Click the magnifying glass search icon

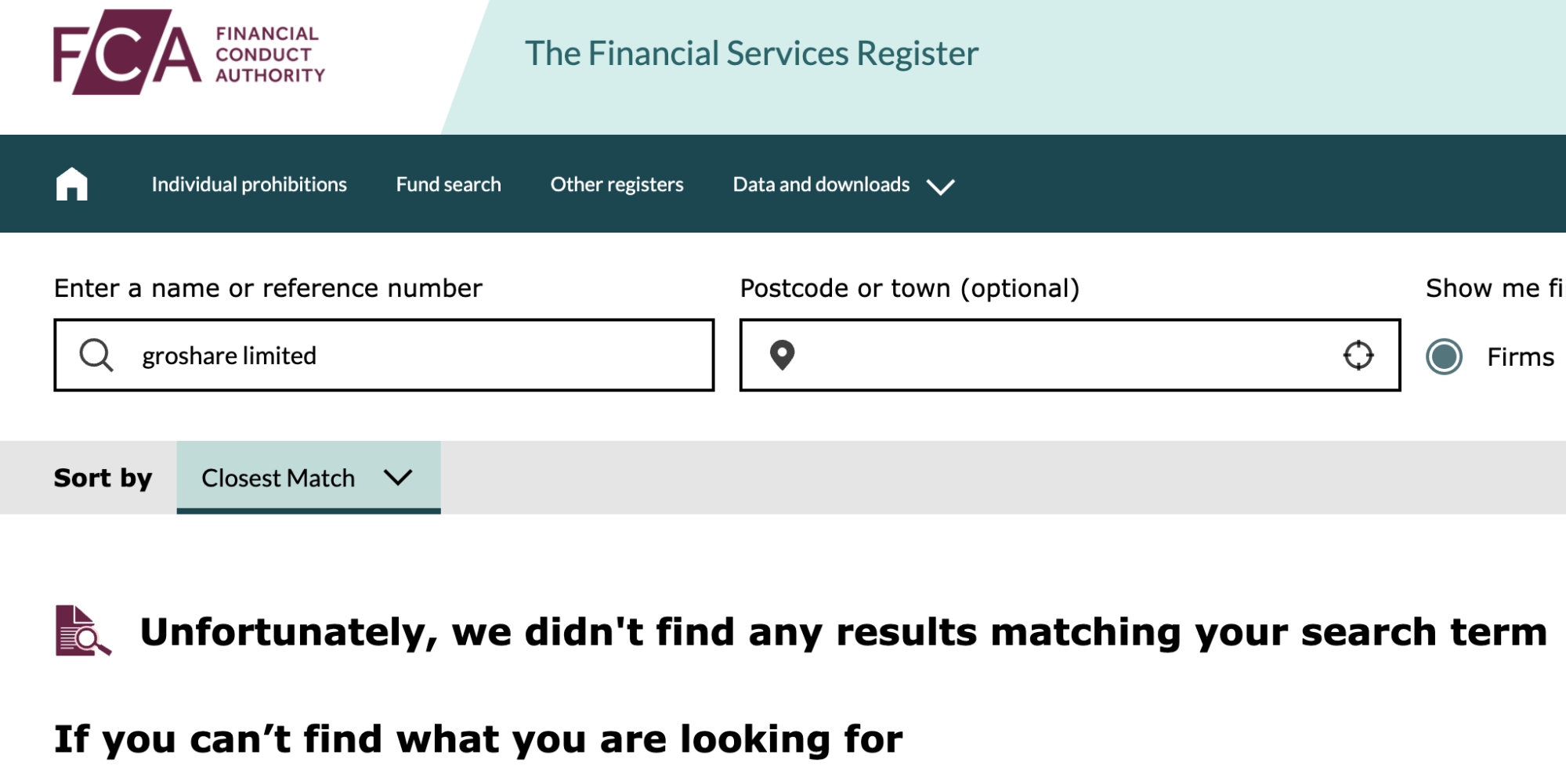click(96, 355)
